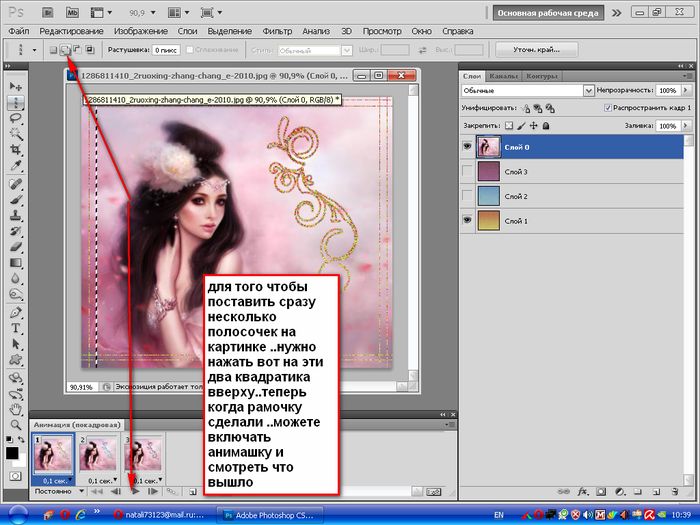Screen dimensions: 700x525
Task: Toggle Quick Mask mode
Action: click(x=15, y=476)
